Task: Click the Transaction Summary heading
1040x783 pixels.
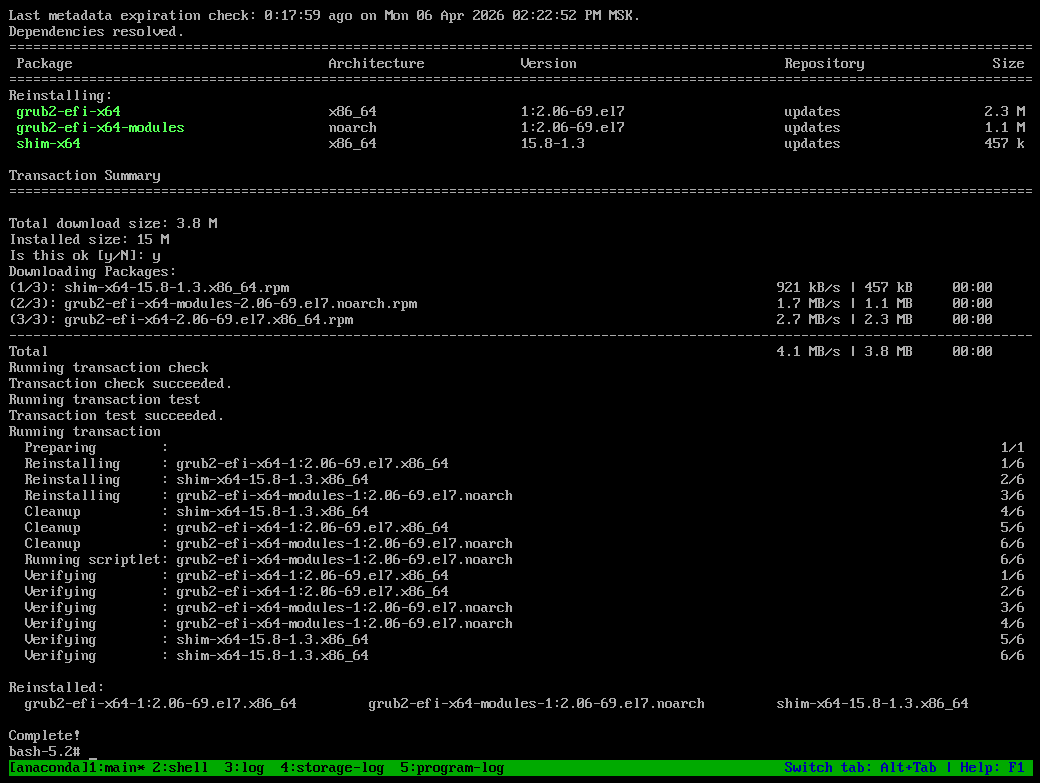Action: pyautogui.click(x=84, y=176)
